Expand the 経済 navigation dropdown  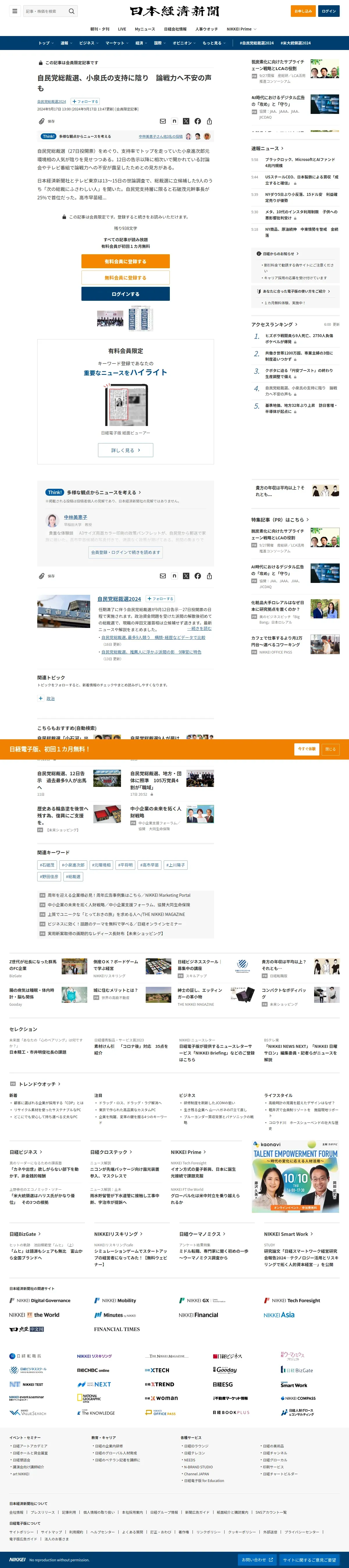(141, 43)
